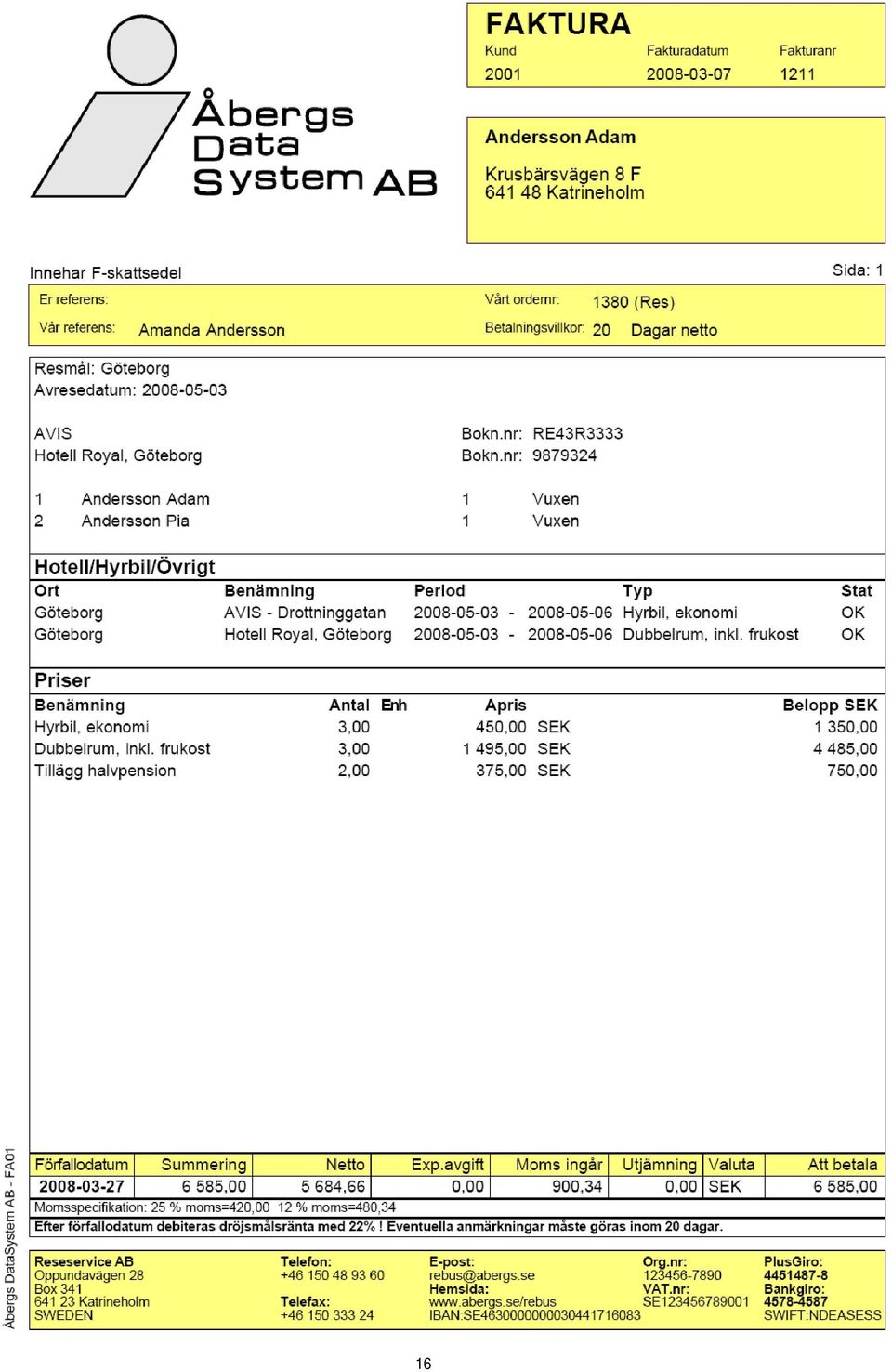Screen dimensions: 892x1372
Task: Click VAT number SE123456789001
Action: pos(696,1302)
